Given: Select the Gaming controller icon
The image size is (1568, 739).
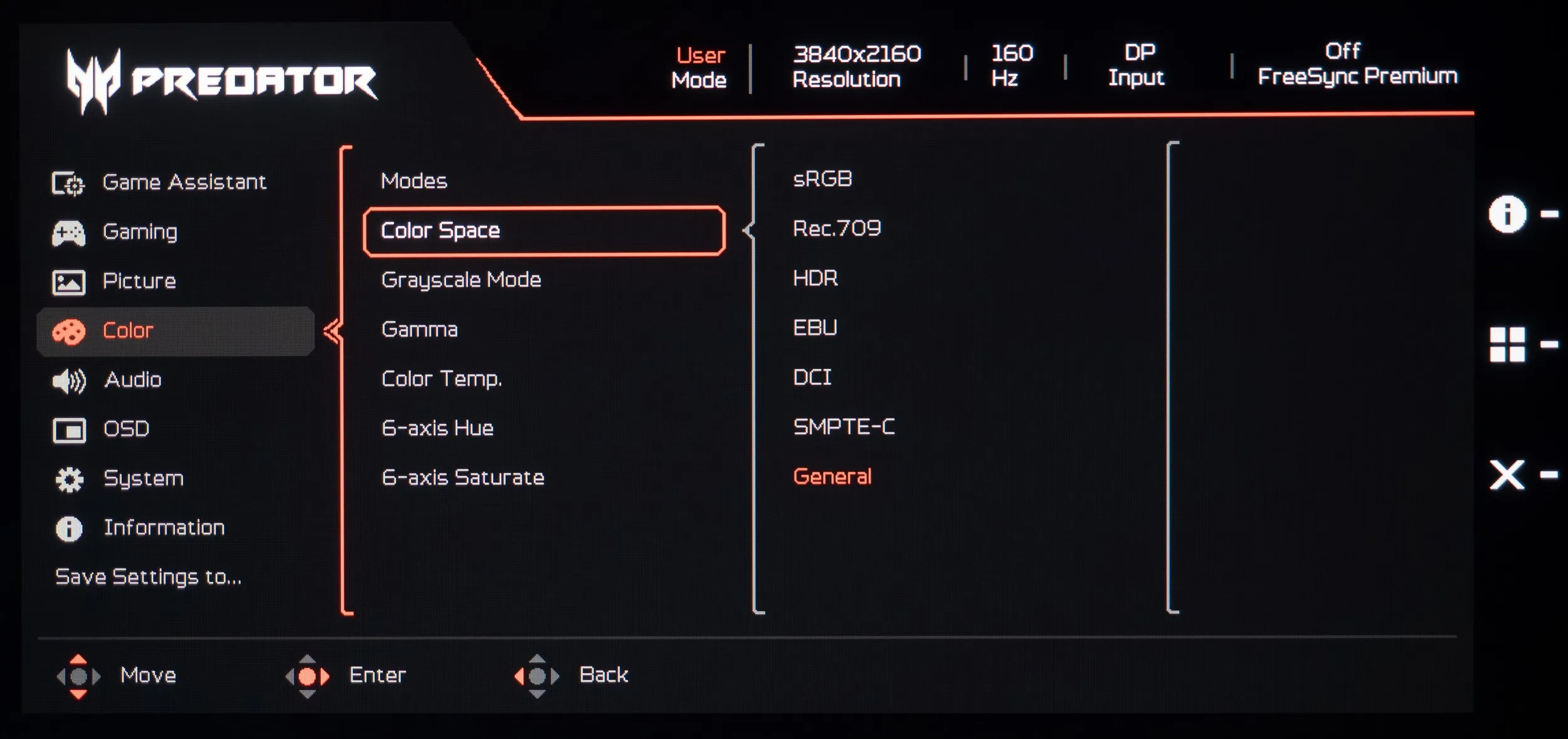Looking at the screenshot, I should (x=68, y=233).
